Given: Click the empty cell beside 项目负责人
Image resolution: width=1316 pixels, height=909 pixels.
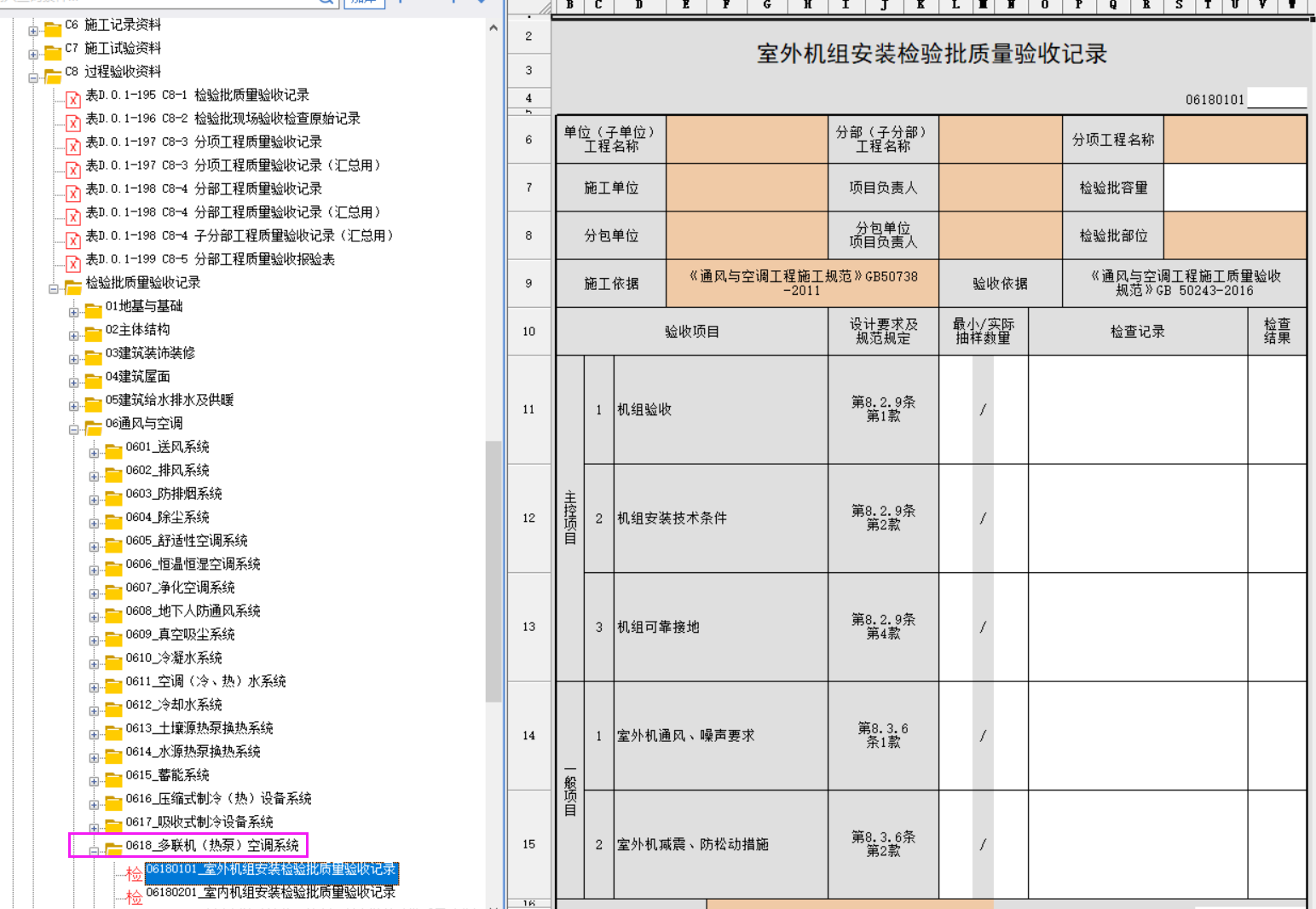Looking at the screenshot, I should [x=1001, y=188].
